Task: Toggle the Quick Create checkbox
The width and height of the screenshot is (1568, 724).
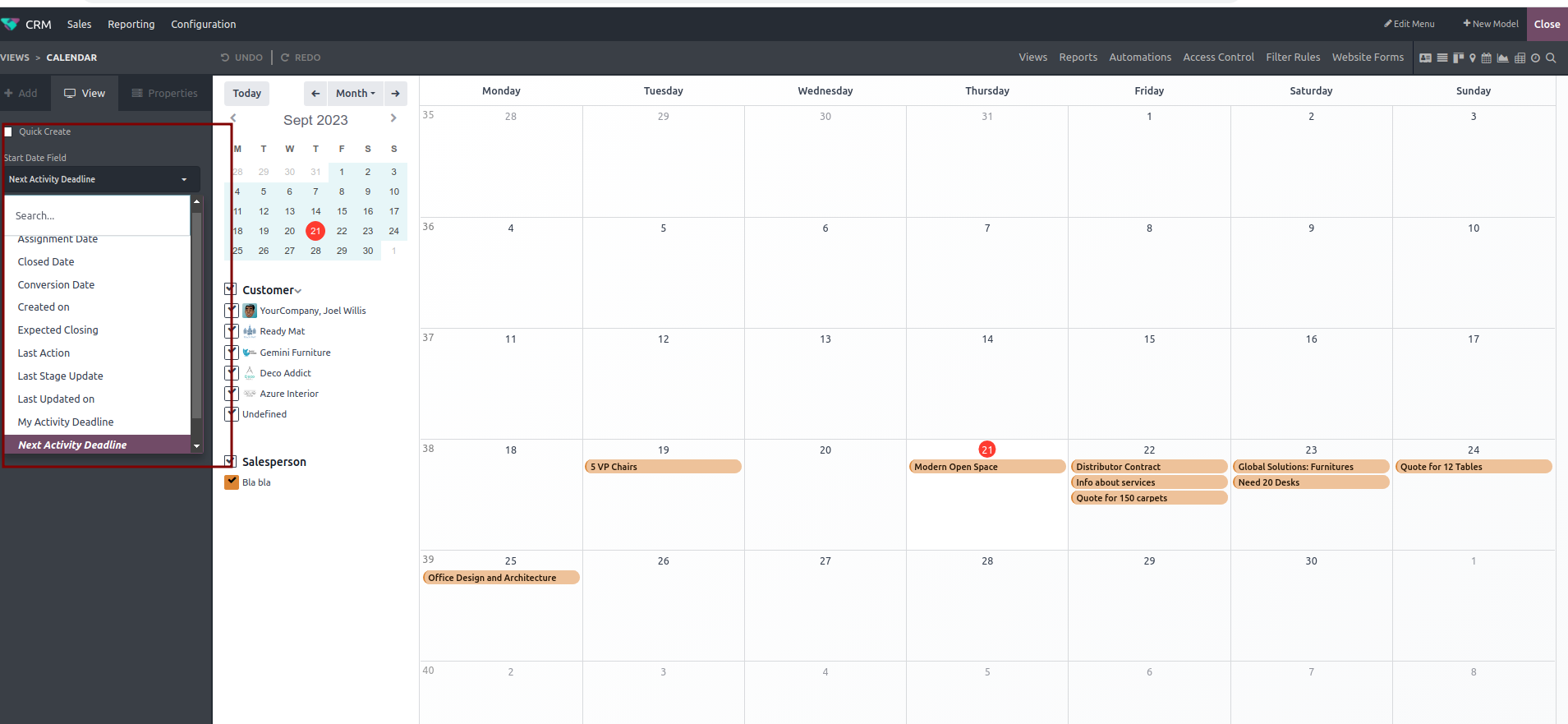Action: [x=8, y=131]
